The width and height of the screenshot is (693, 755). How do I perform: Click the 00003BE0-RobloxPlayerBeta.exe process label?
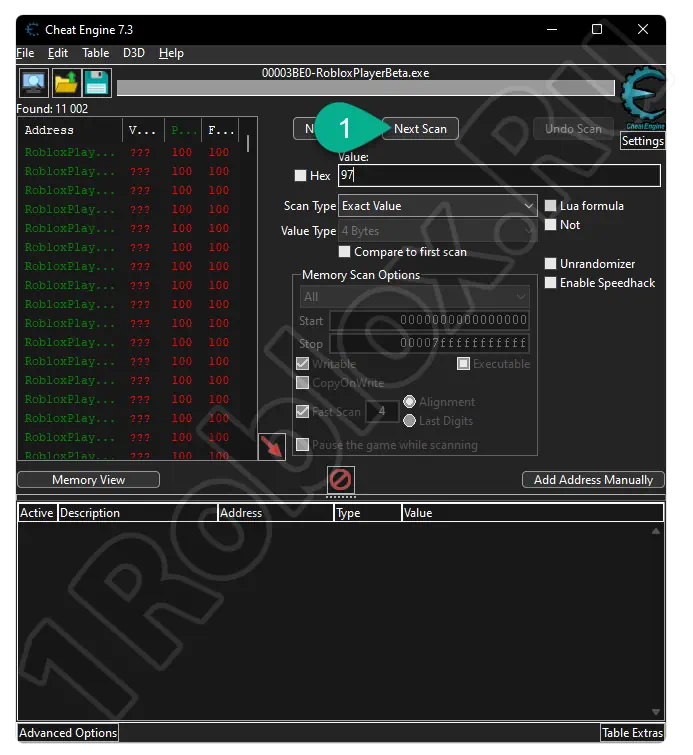point(345,73)
